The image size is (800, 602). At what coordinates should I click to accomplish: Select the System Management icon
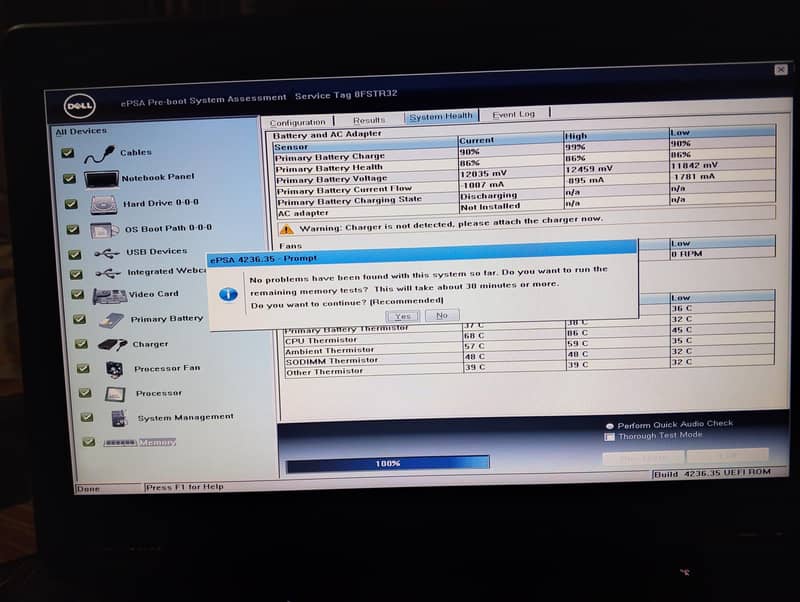119,418
